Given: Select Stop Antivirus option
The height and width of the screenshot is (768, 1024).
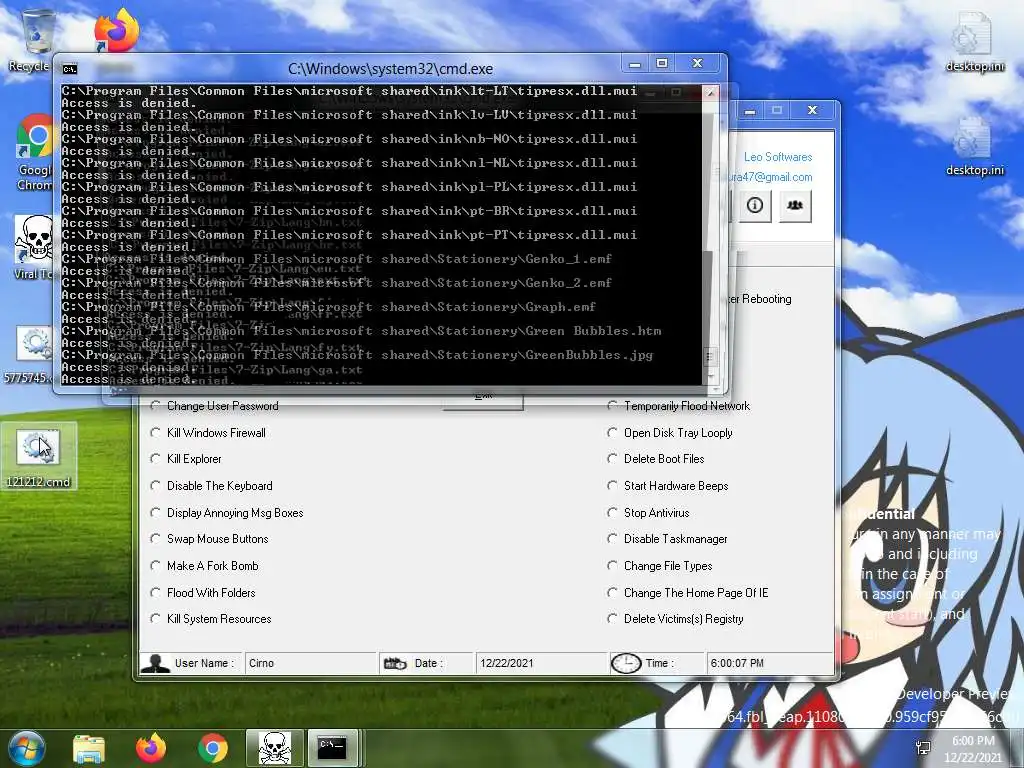Looking at the screenshot, I should tap(648, 513).
